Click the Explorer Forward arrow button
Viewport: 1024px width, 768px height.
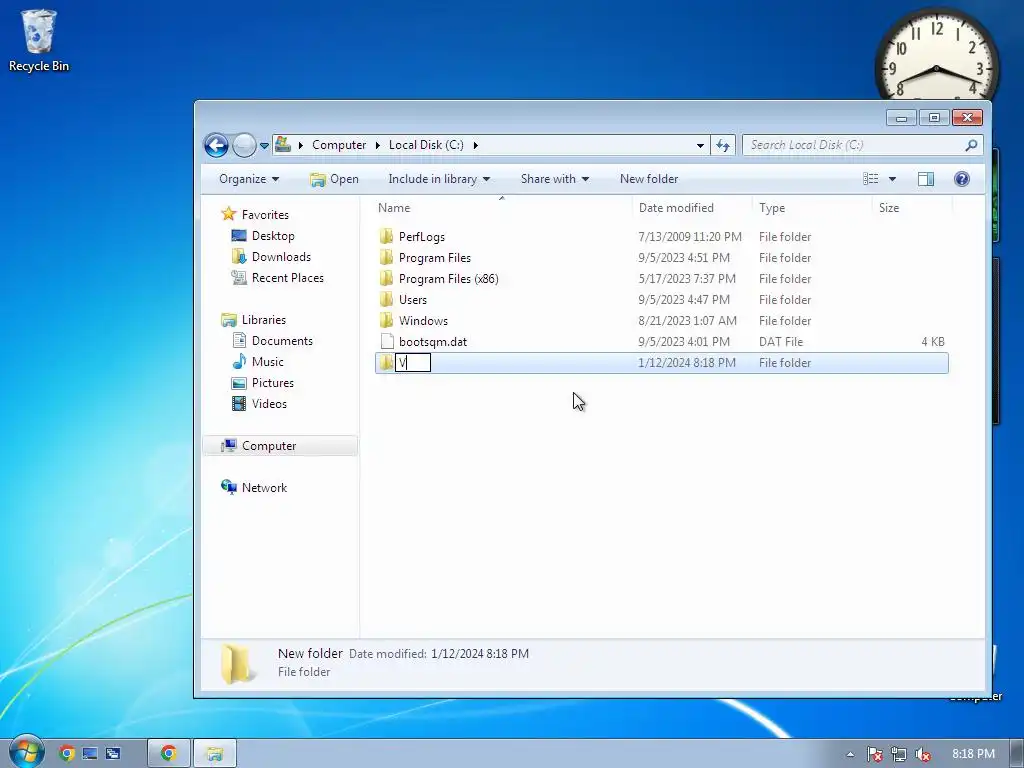244,145
